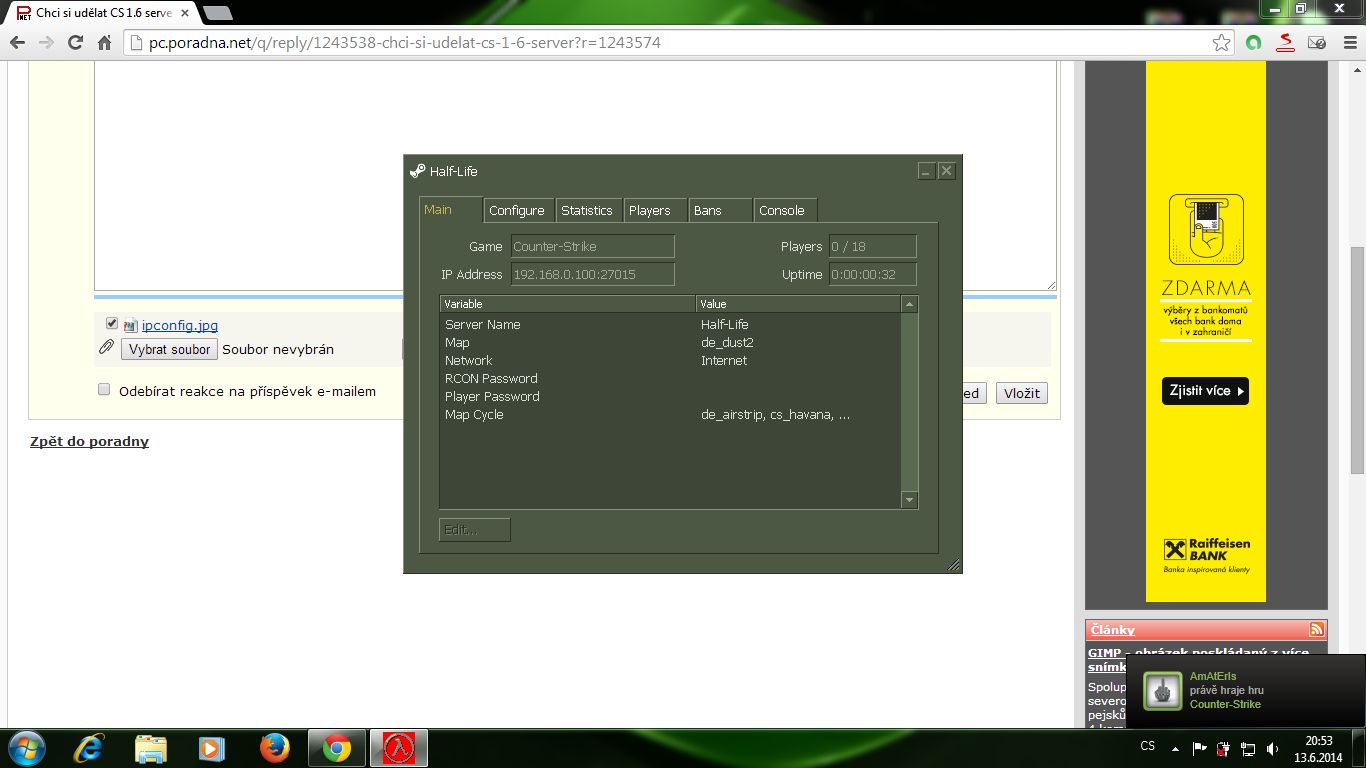This screenshot has height=768, width=1366.
Task: Click the Vložit submit button
Action: click(x=1022, y=393)
